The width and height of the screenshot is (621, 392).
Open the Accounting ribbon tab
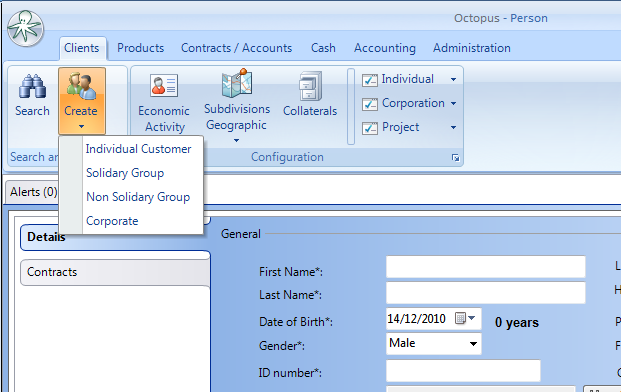(x=385, y=48)
